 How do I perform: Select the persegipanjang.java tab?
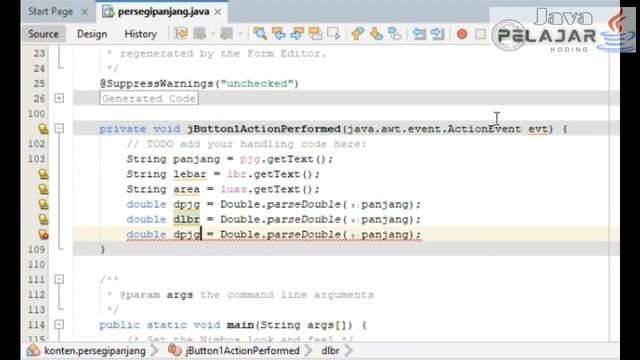pyautogui.click(x=163, y=11)
